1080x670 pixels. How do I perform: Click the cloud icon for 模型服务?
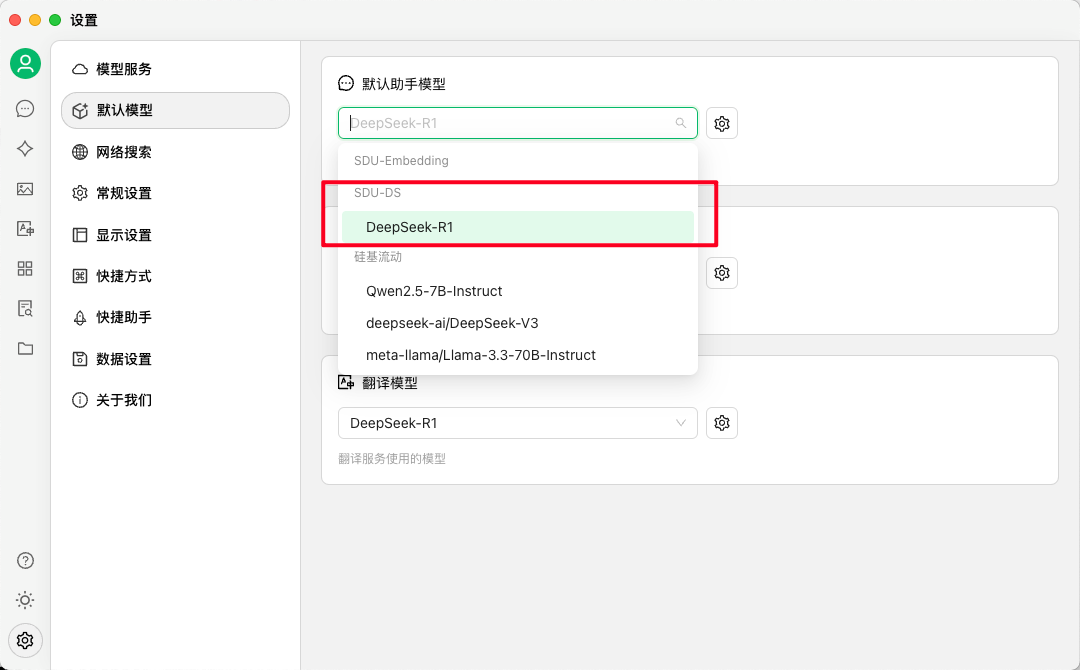pyautogui.click(x=80, y=69)
